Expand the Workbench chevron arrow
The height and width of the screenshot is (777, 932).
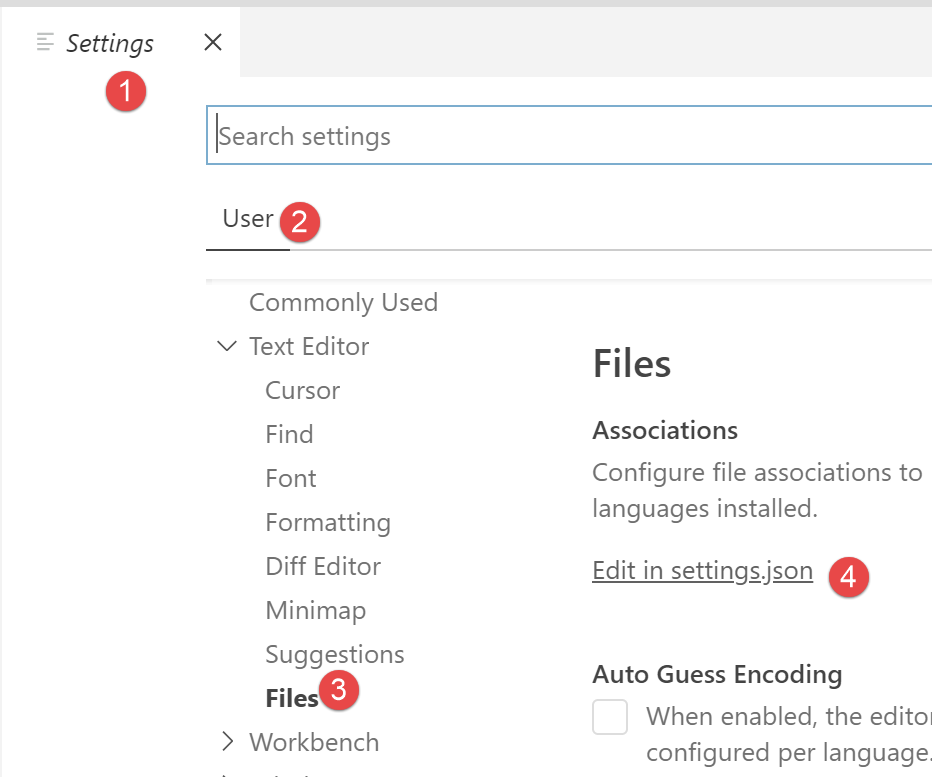pyautogui.click(x=227, y=742)
